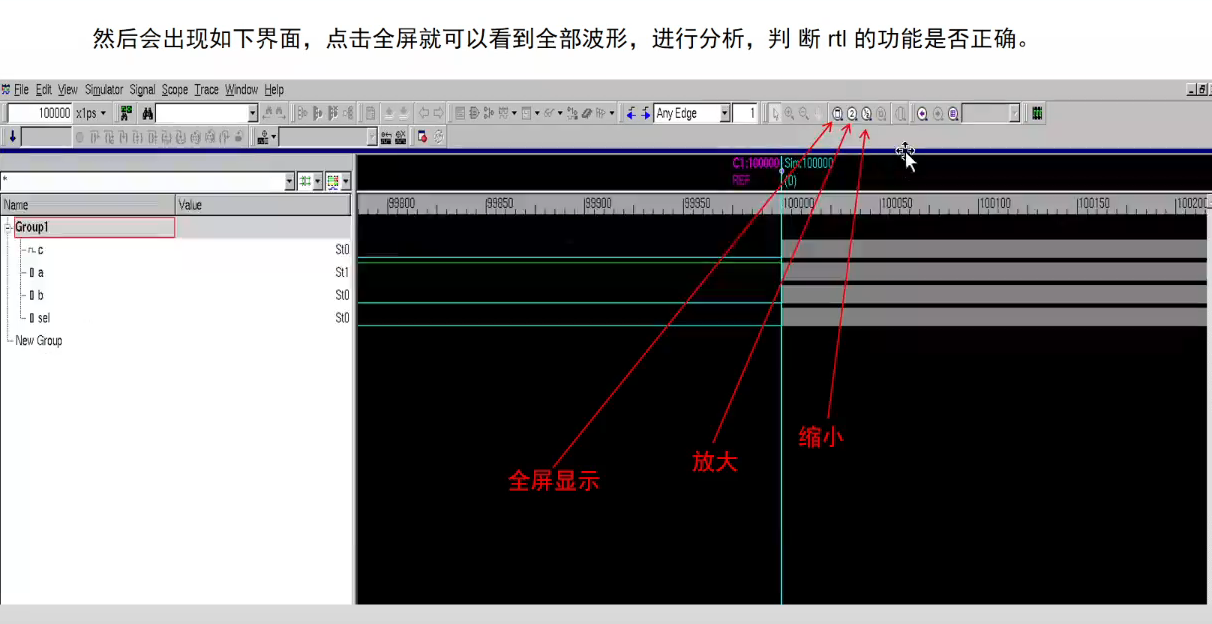Click the back arrow navigation icon

pyautogui.click(x=424, y=114)
